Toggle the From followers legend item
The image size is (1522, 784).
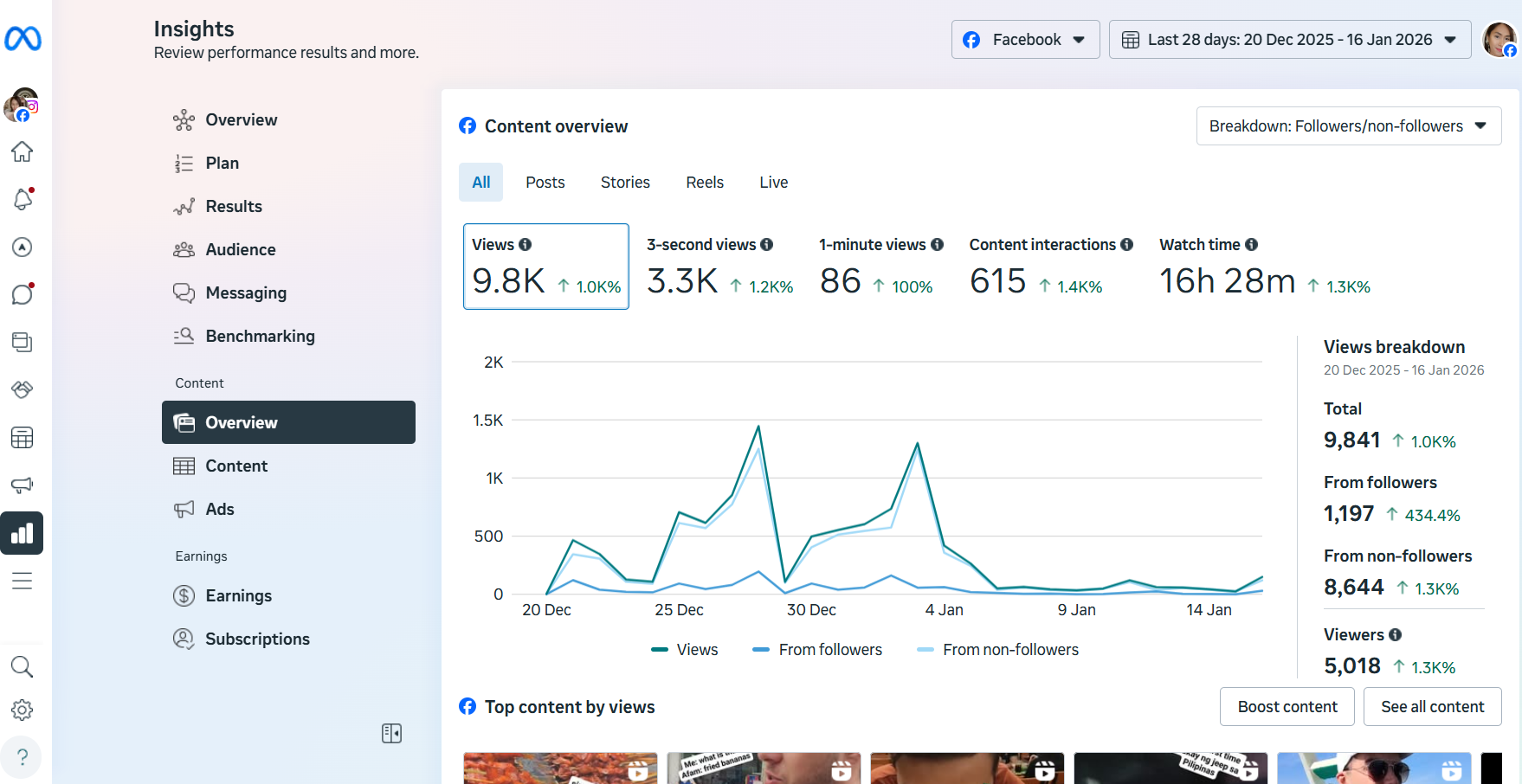pos(818,650)
